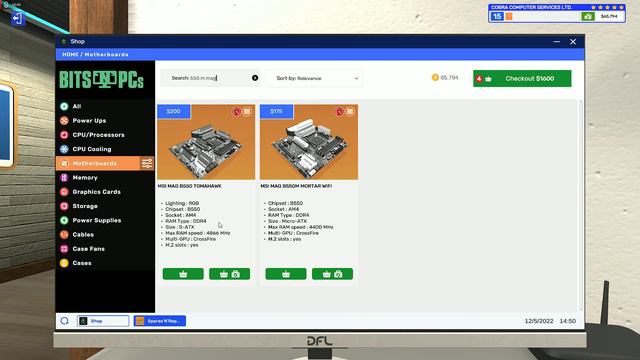The width and height of the screenshot is (640, 360).
Task: Click the exit icon at top-left
Action: coord(17,18)
